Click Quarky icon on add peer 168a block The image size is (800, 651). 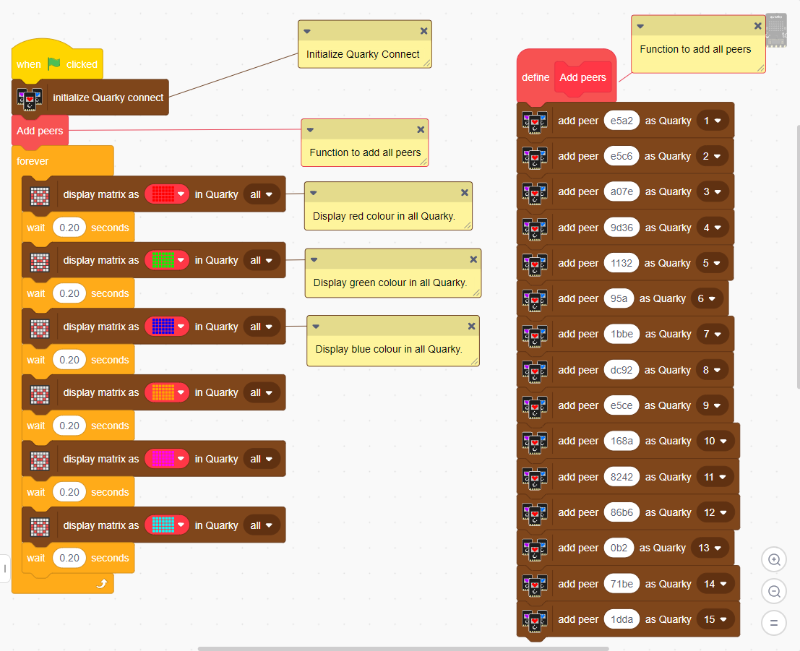click(x=535, y=441)
